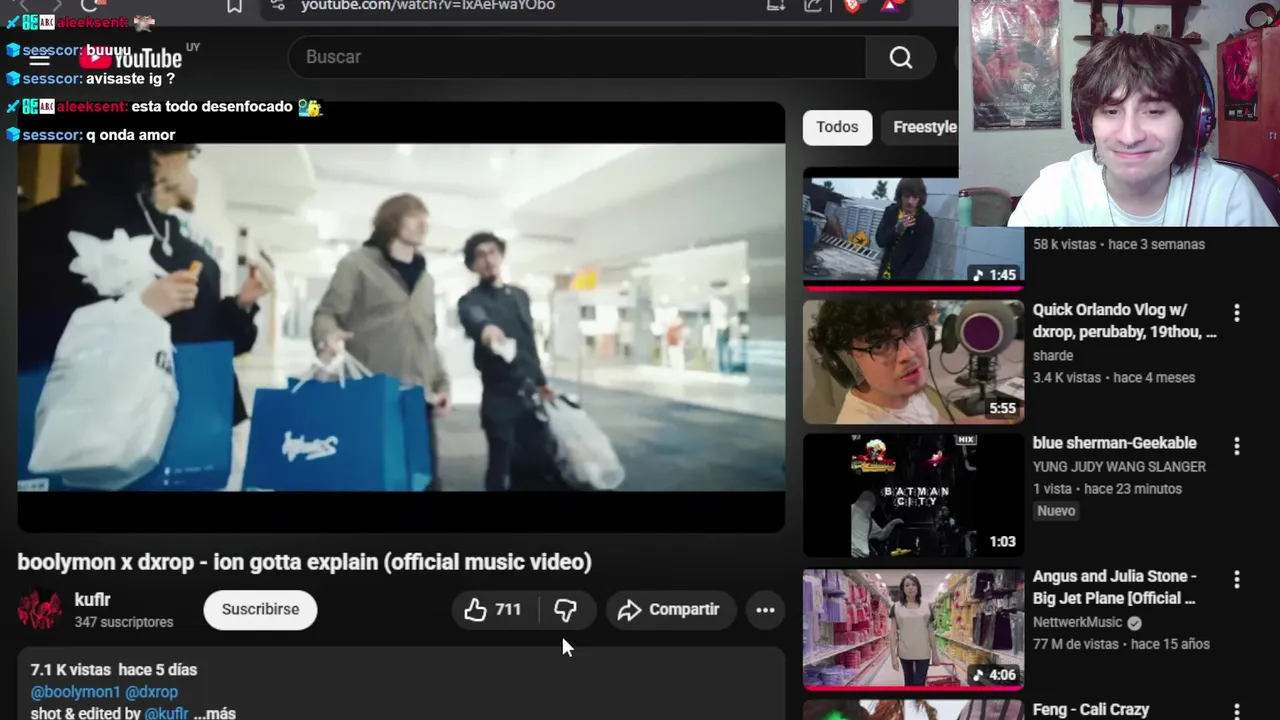1280x720 pixels.
Task: Click chat message esta todo desenfocado
Action: [x=212, y=107]
